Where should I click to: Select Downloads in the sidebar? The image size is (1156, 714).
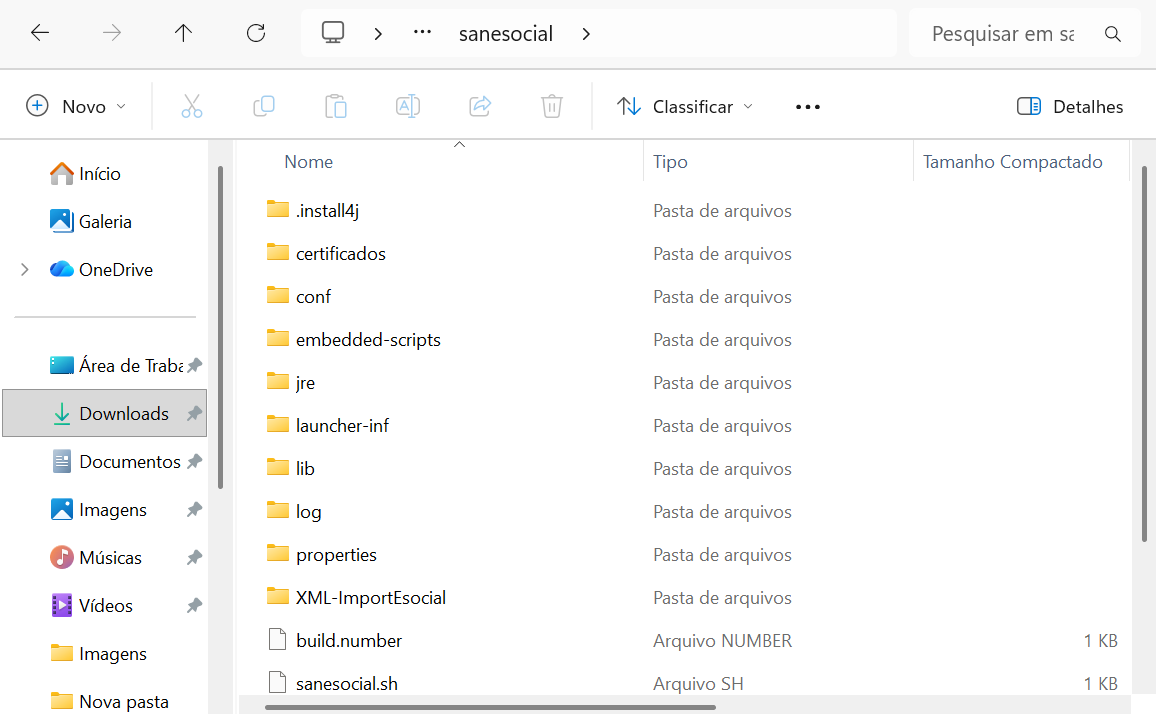pyautogui.click(x=104, y=413)
